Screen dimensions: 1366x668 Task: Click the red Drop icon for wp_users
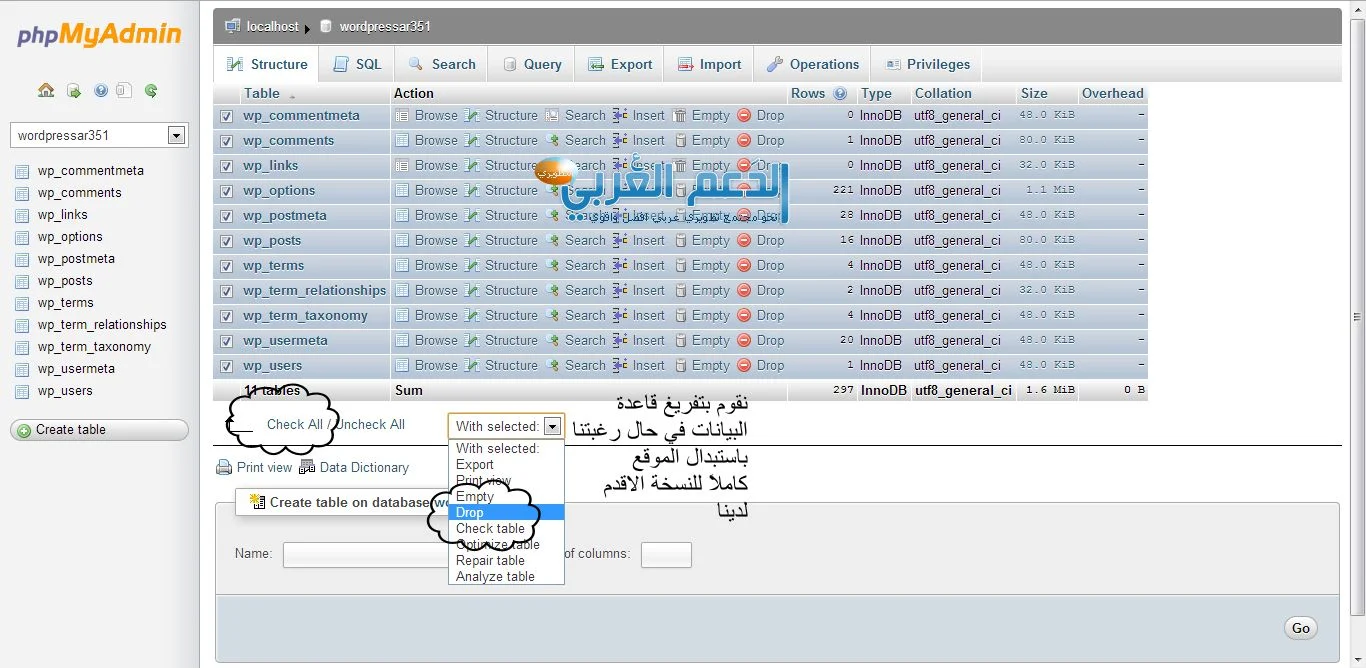pyautogui.click(x=744, y=366)
